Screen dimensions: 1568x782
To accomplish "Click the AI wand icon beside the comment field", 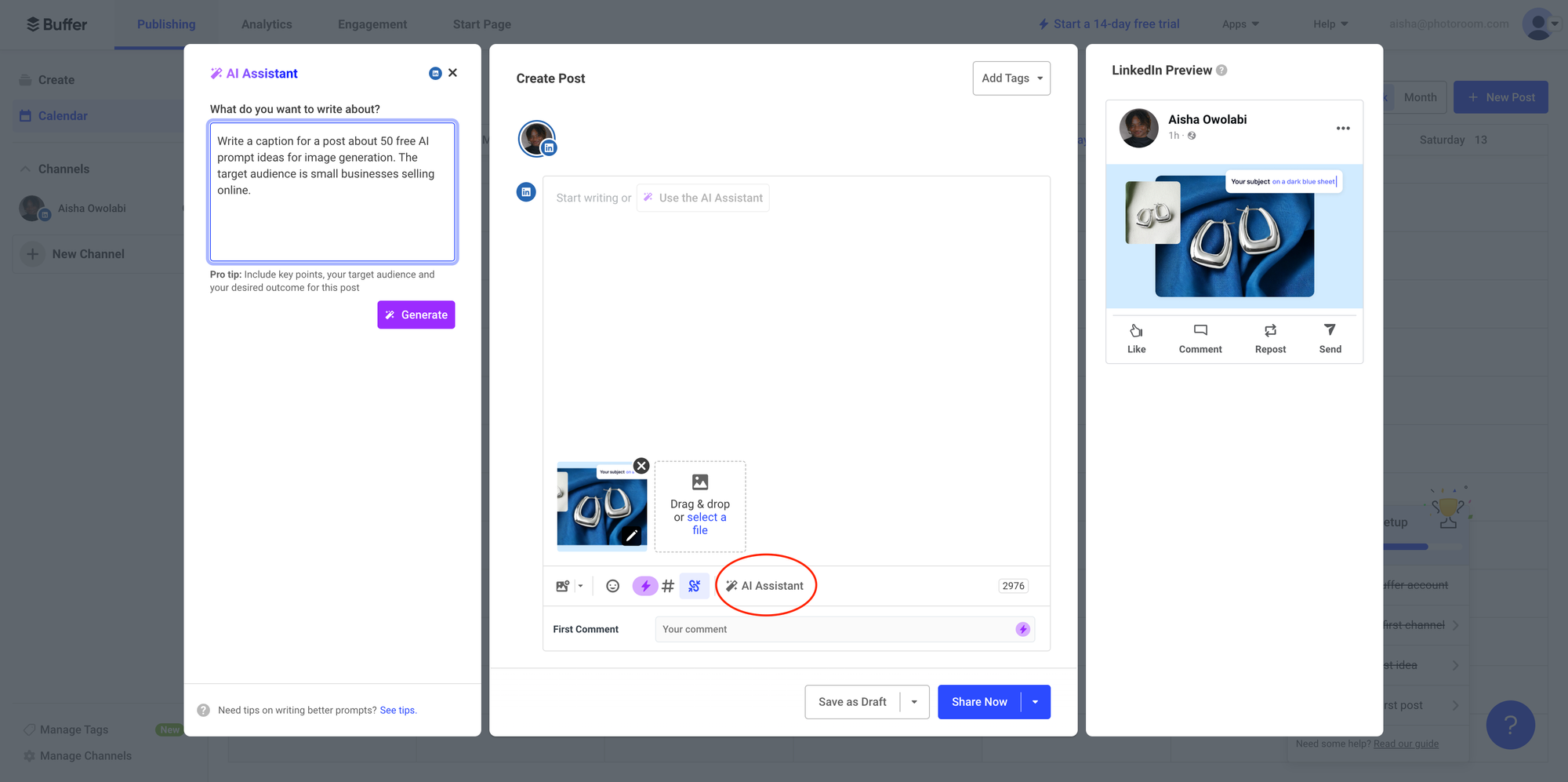I will 1022,629.
